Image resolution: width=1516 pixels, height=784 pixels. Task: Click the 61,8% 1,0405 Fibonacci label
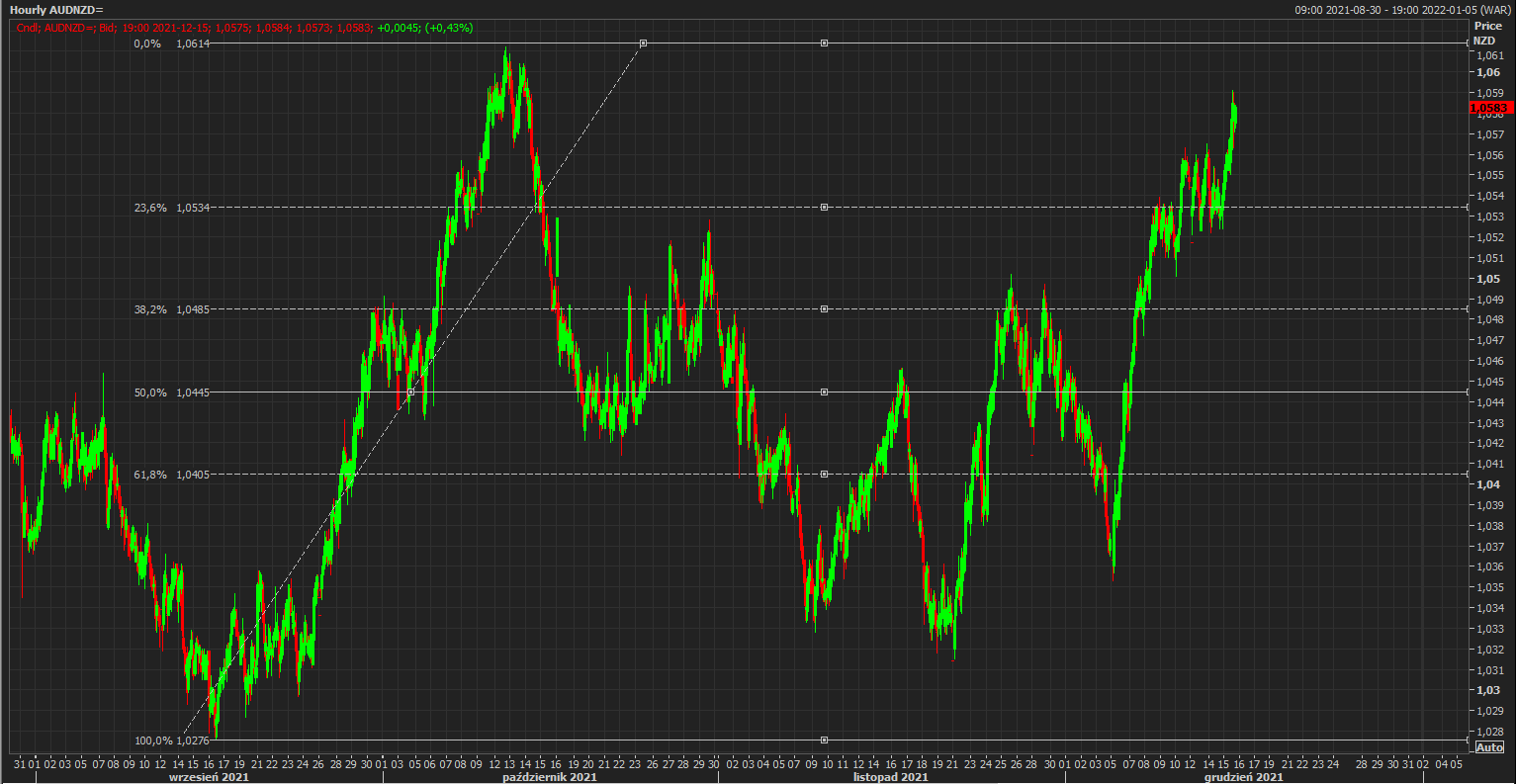[171, 475]
